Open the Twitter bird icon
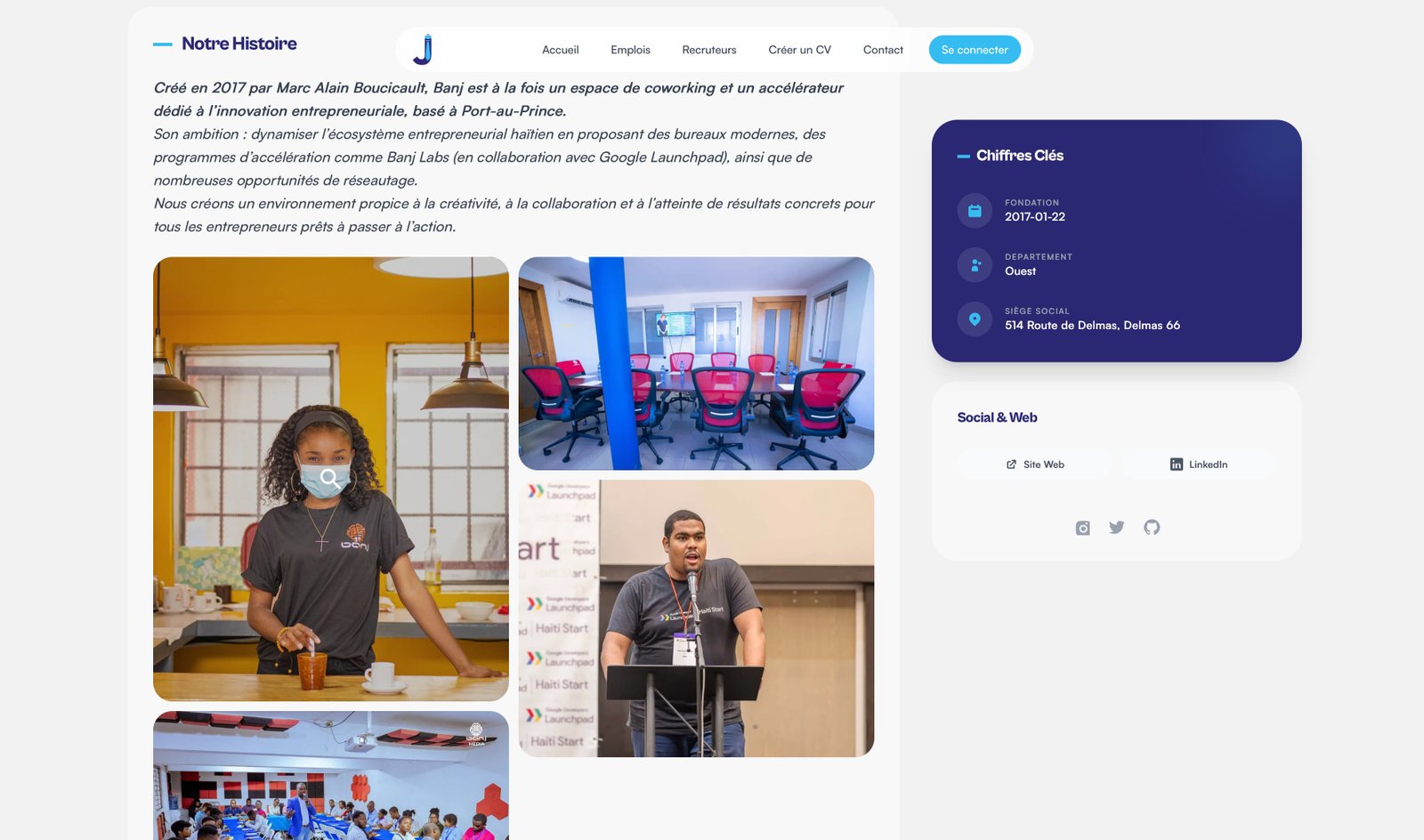 tap(1117, 528)
